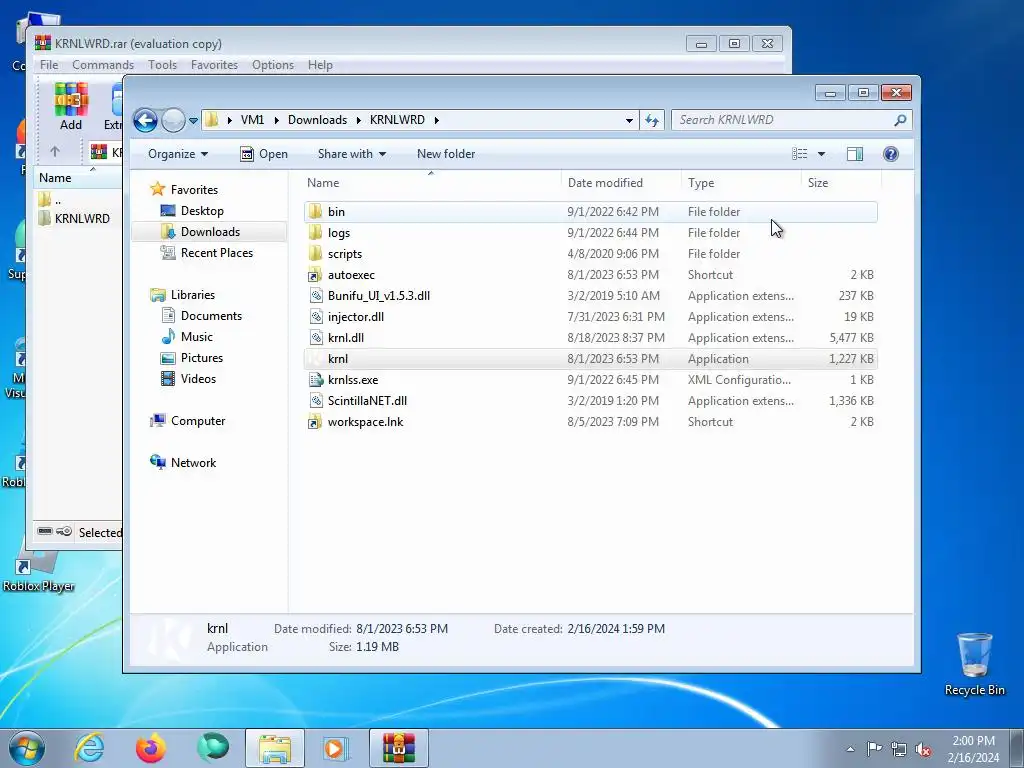Viewport: 1024px width, 768px height.
Task: Select the KRNLWRD folder in WinRAR list
Action: [74, 218]
